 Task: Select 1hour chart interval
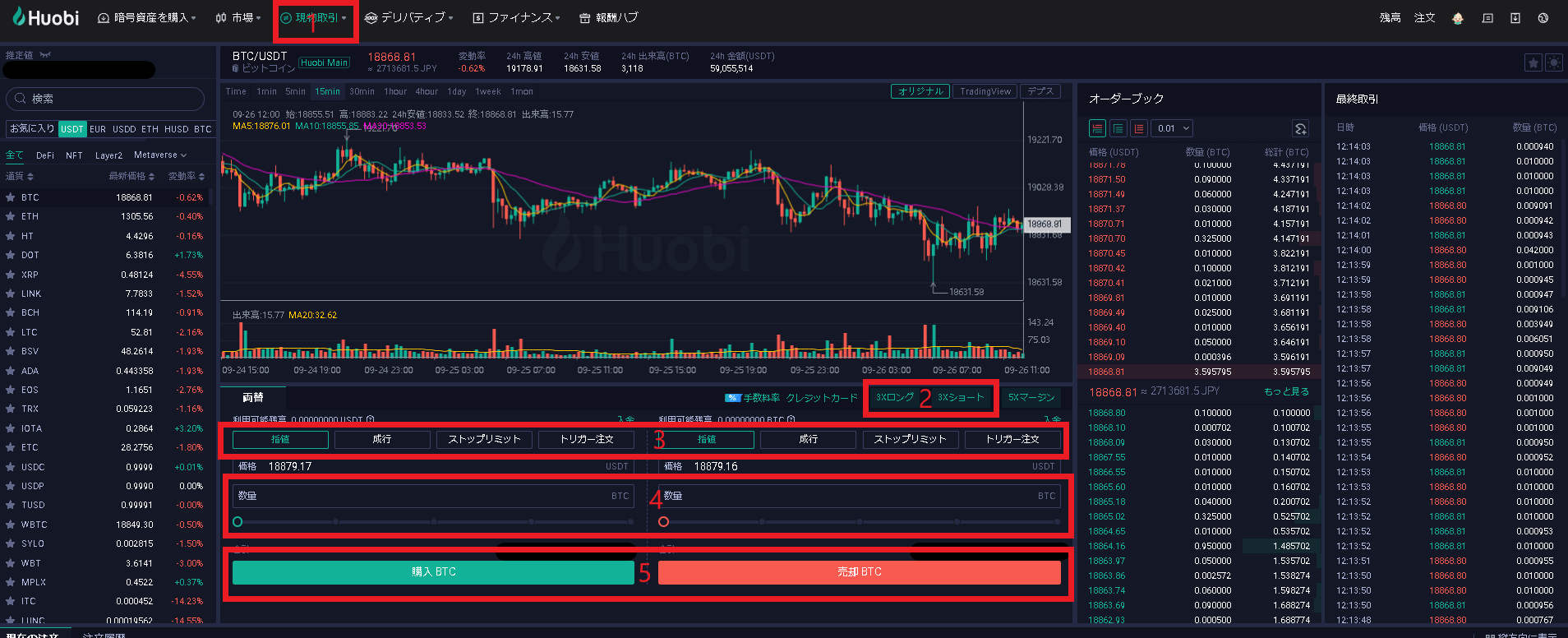[395, 91]
